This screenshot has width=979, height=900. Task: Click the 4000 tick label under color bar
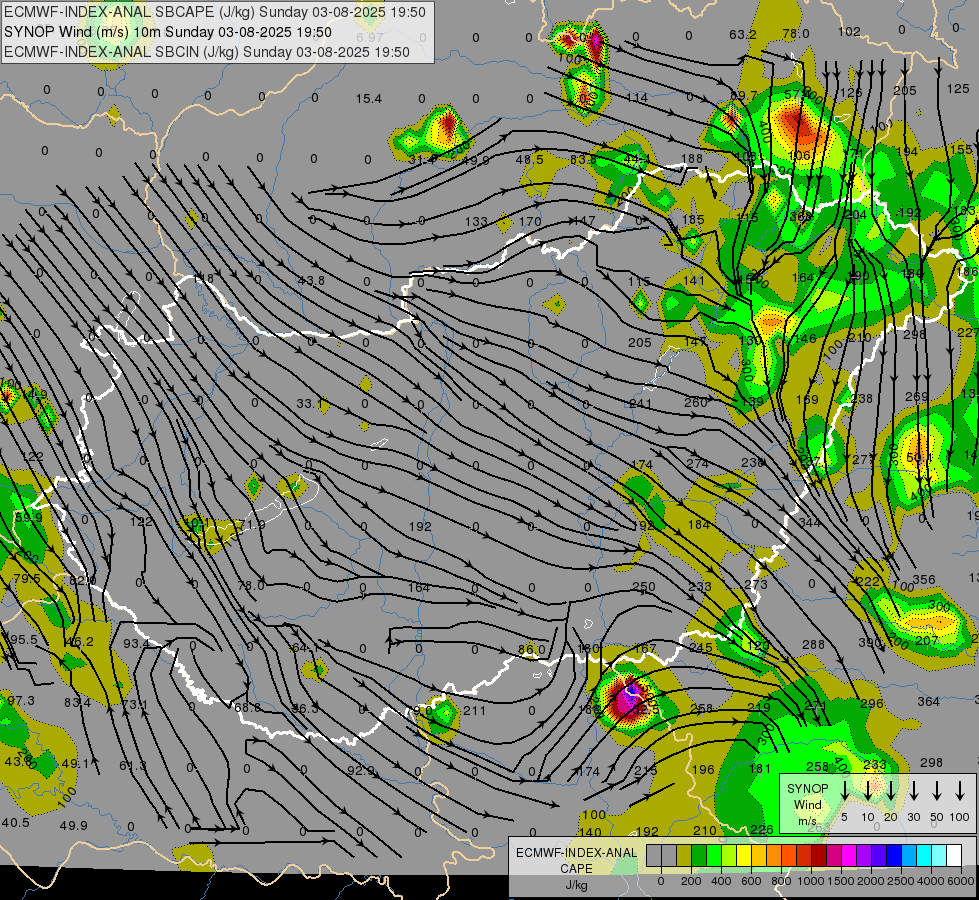[931, 881]
